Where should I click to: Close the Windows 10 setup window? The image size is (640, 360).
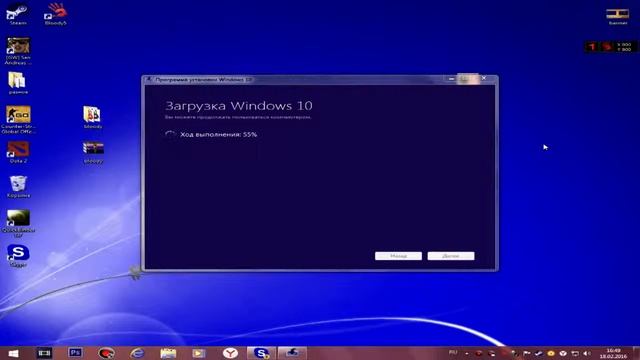pyautogui.click(x=484, y=78)
